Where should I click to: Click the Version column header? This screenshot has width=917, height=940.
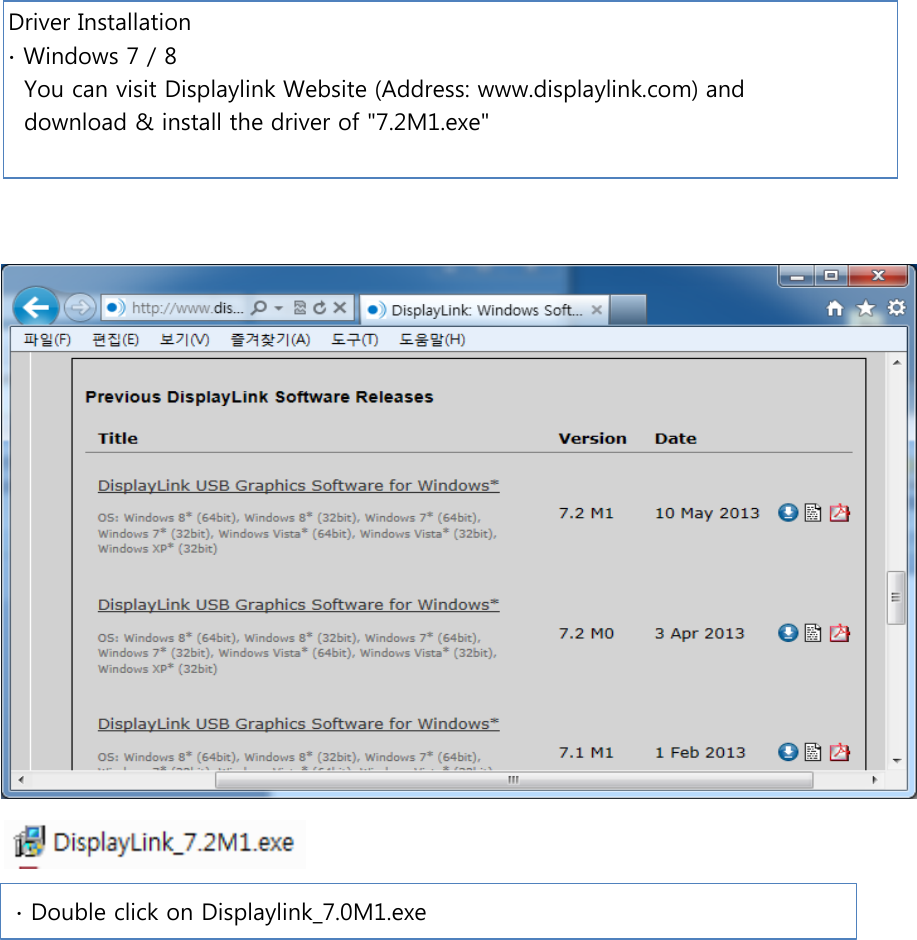coord(592,439)
